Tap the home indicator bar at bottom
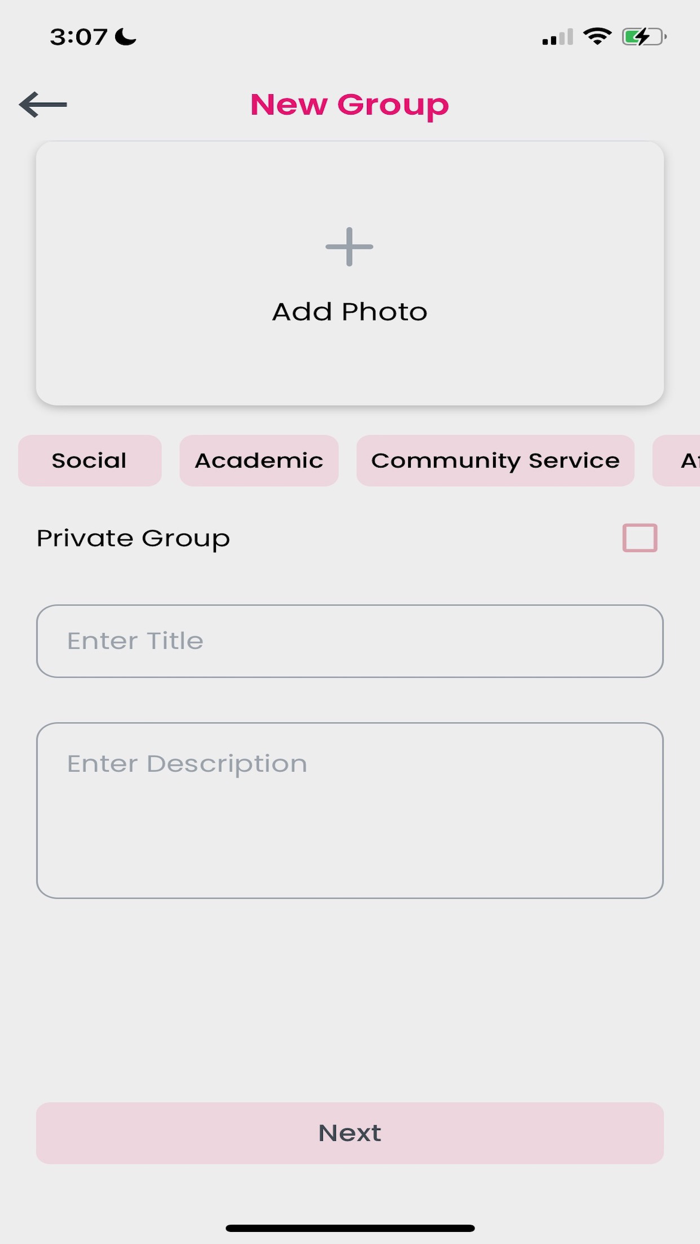The width and height of the screenshot is (700, 1244). (349, 1224)
